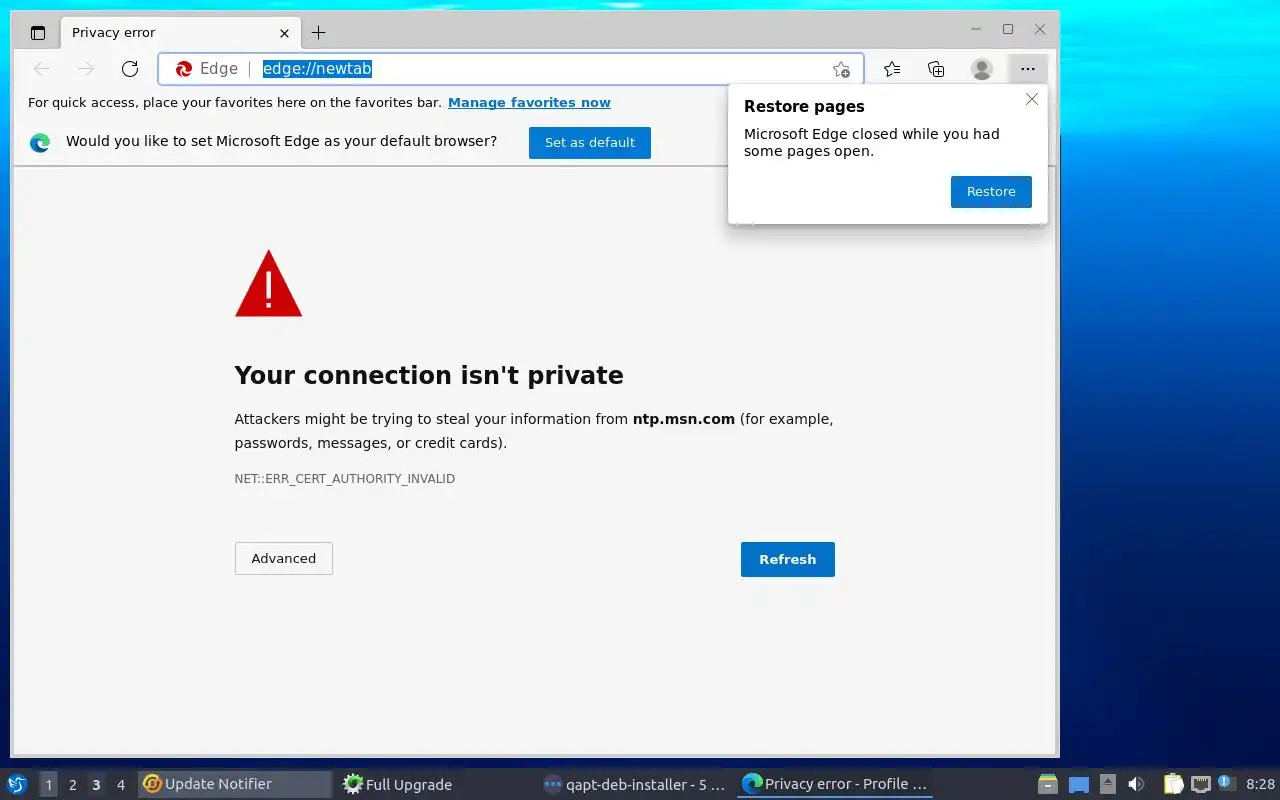The image size is (1280, 800).
Task: Click the Manage favorites now link
Action: [x=529, y=102]
